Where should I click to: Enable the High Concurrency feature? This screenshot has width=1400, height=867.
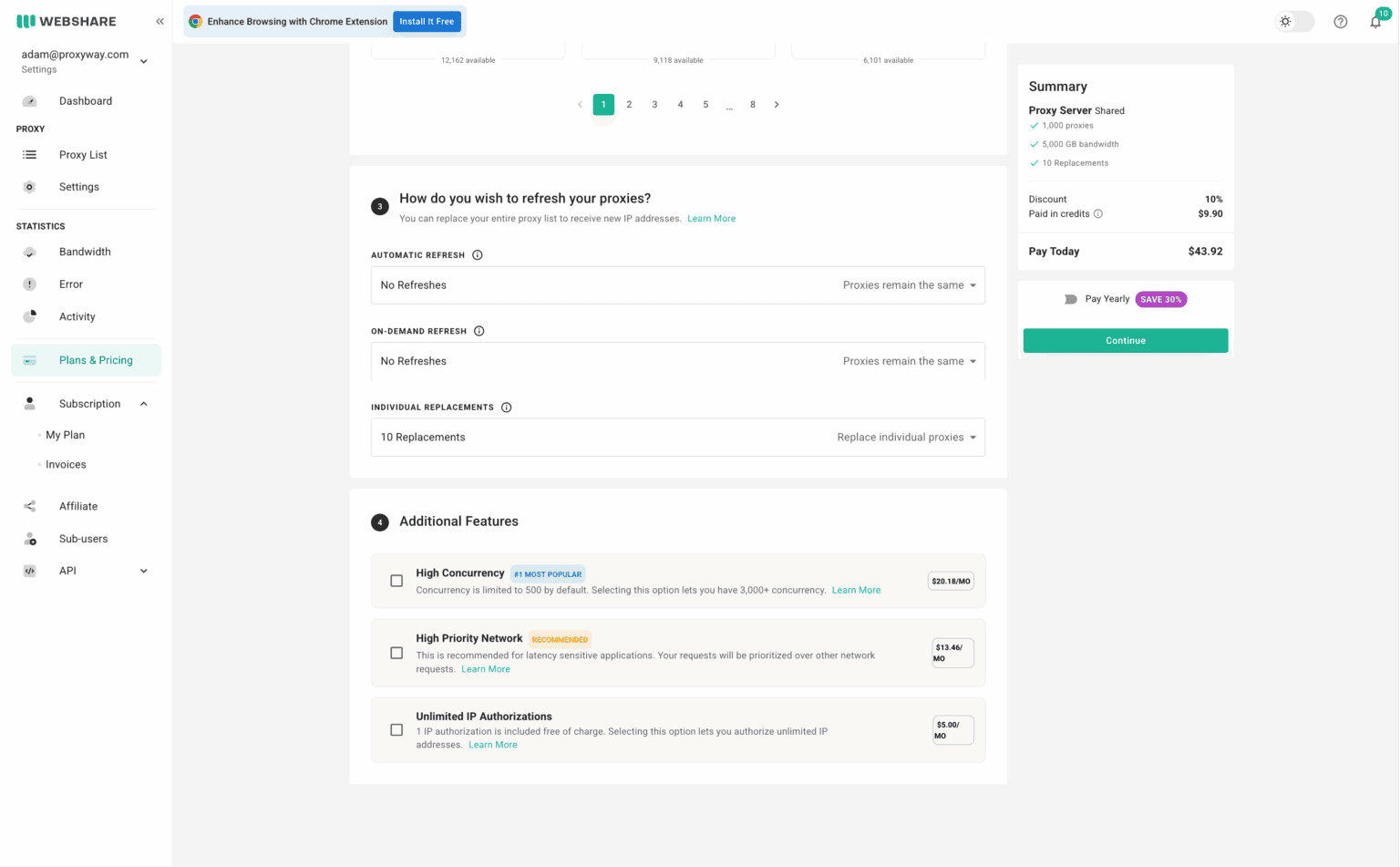click(x=396, y=580)
